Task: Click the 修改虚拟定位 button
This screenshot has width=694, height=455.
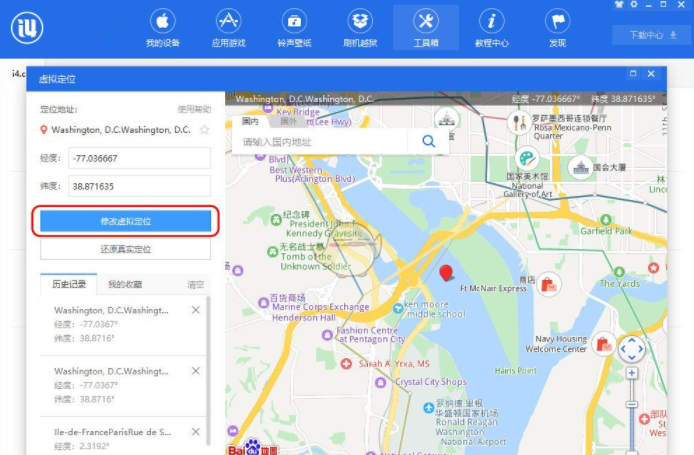Action: coord(126,221)
